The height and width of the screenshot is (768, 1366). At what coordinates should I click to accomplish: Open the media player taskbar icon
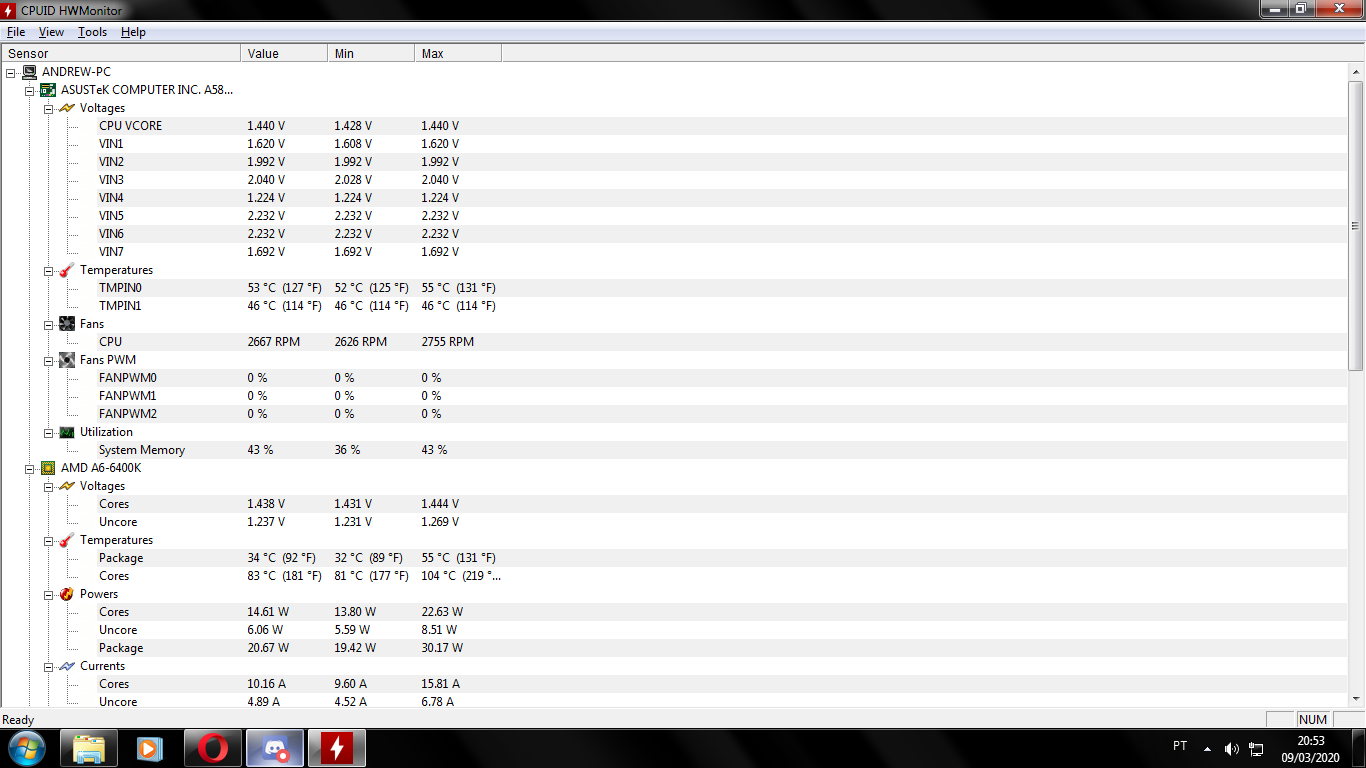148,748
